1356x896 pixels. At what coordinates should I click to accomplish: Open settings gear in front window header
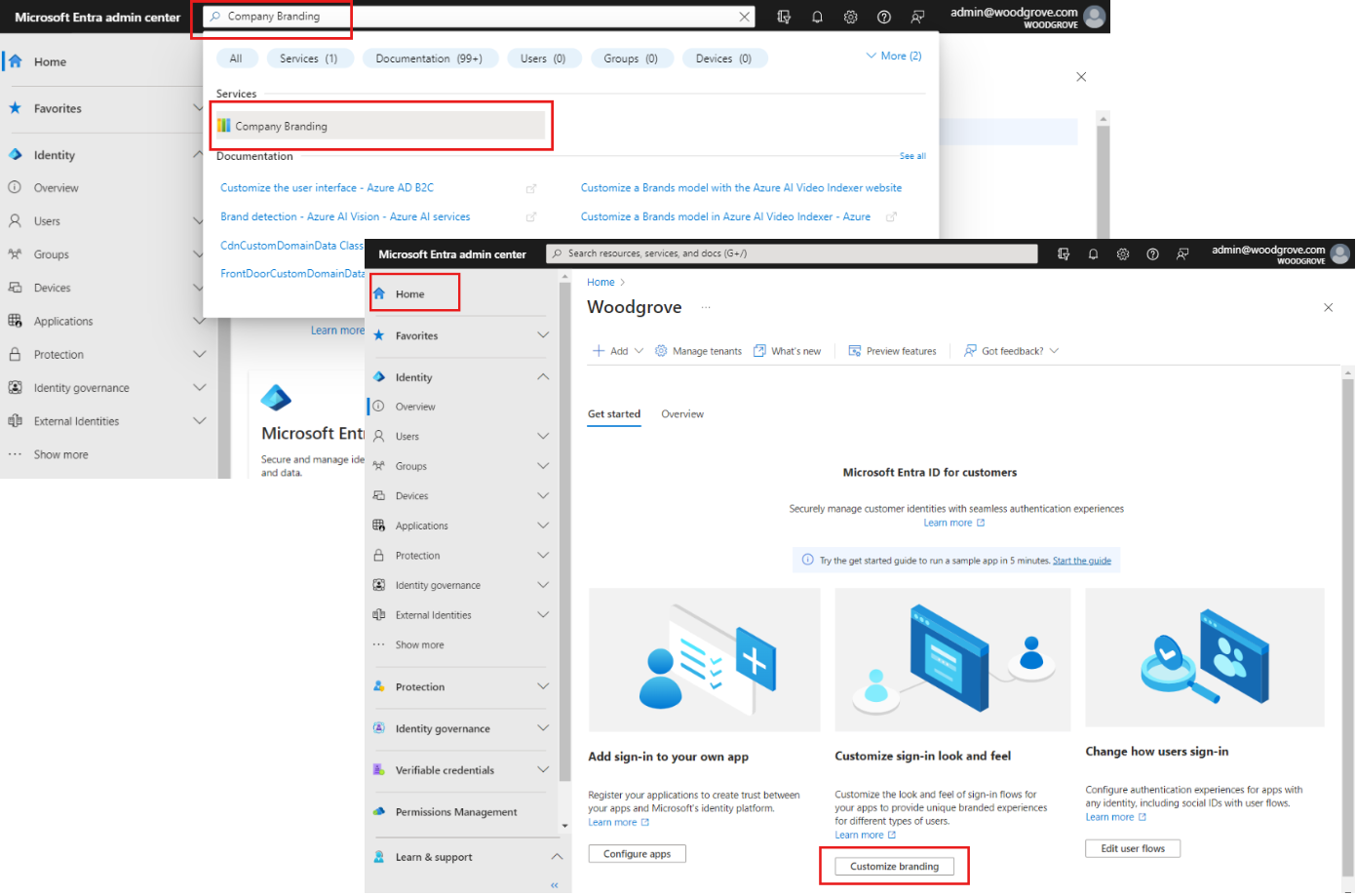coord(1123,253)
